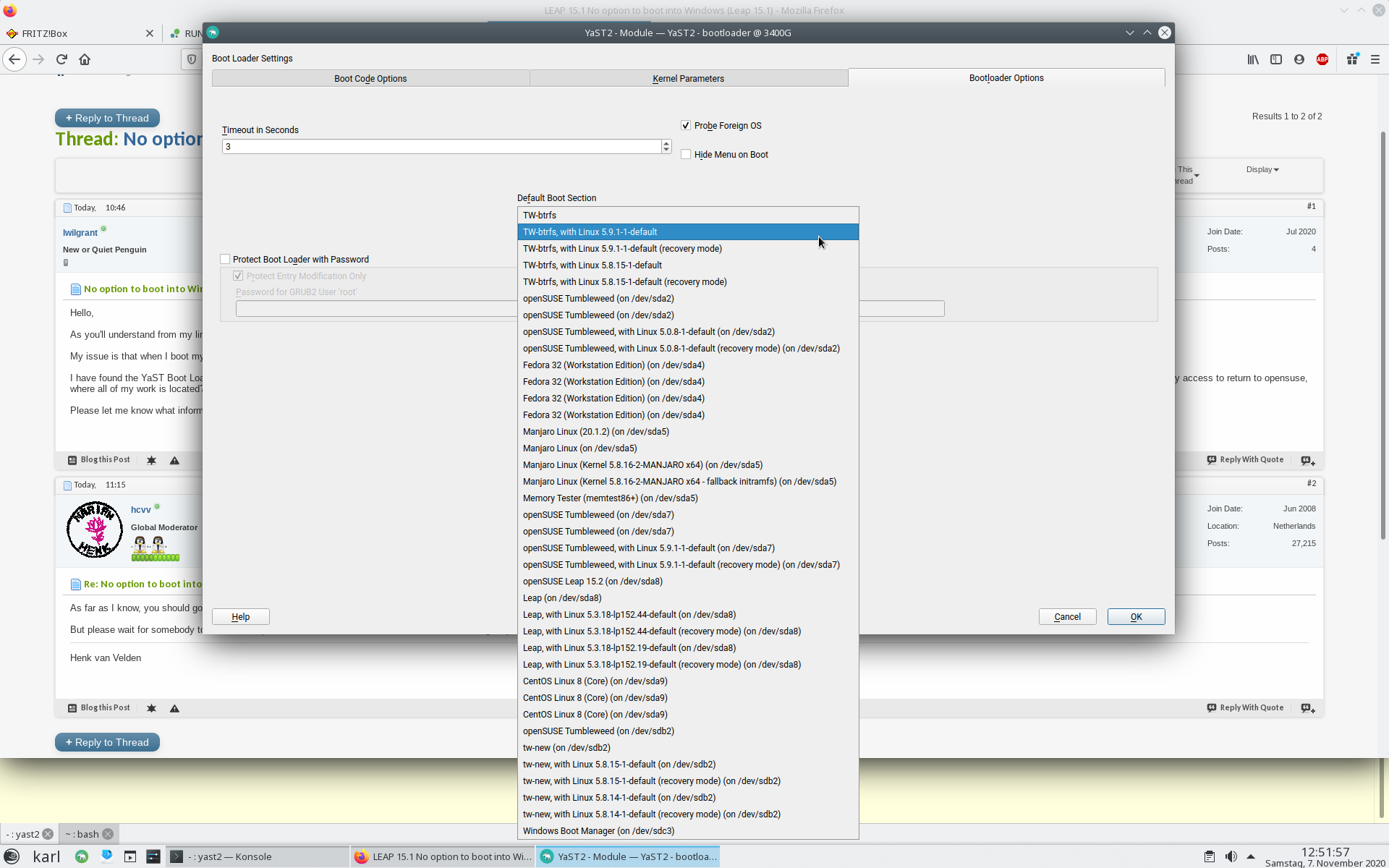Close the yast2 Konsole tab

pyautogui.click(x=48, y=834)
